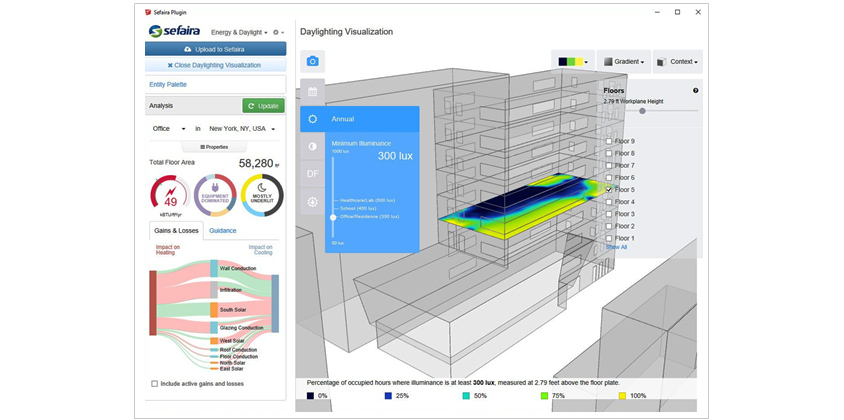This screenshot has width=844, height=420.
Task: Click the camera snapshot icon
Action: coord(313,61)
